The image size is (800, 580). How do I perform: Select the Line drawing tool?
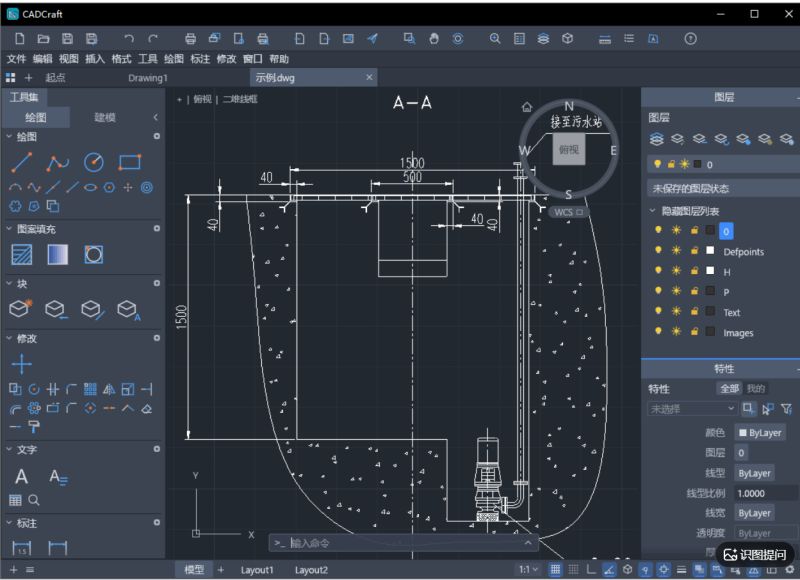[21, 162]
